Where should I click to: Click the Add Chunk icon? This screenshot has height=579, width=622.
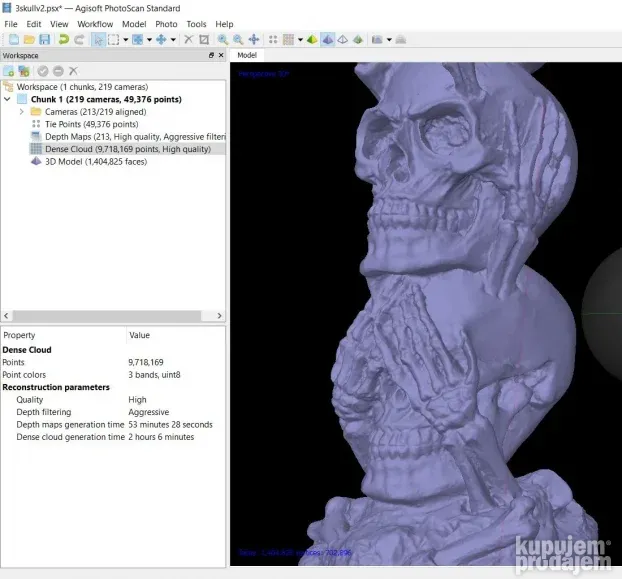[x=8, y=71]
